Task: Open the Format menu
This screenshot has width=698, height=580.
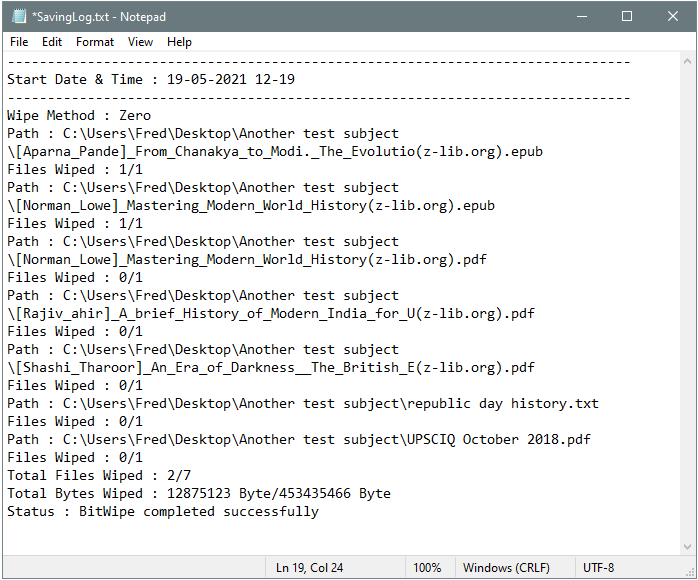Action: (x=95, y=42)
